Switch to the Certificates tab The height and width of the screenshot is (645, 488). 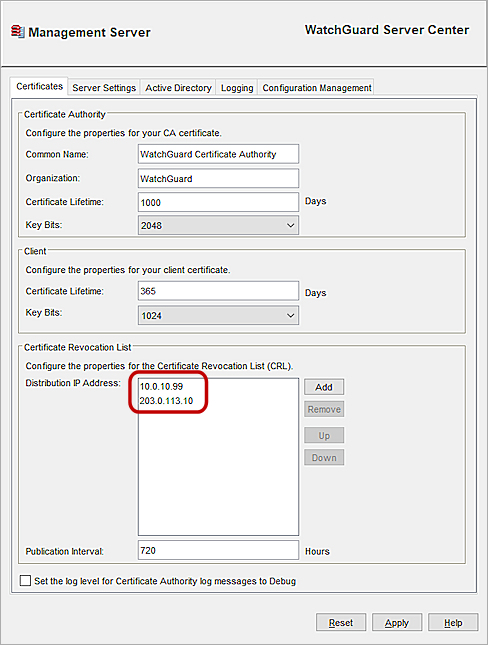[40, 86]
